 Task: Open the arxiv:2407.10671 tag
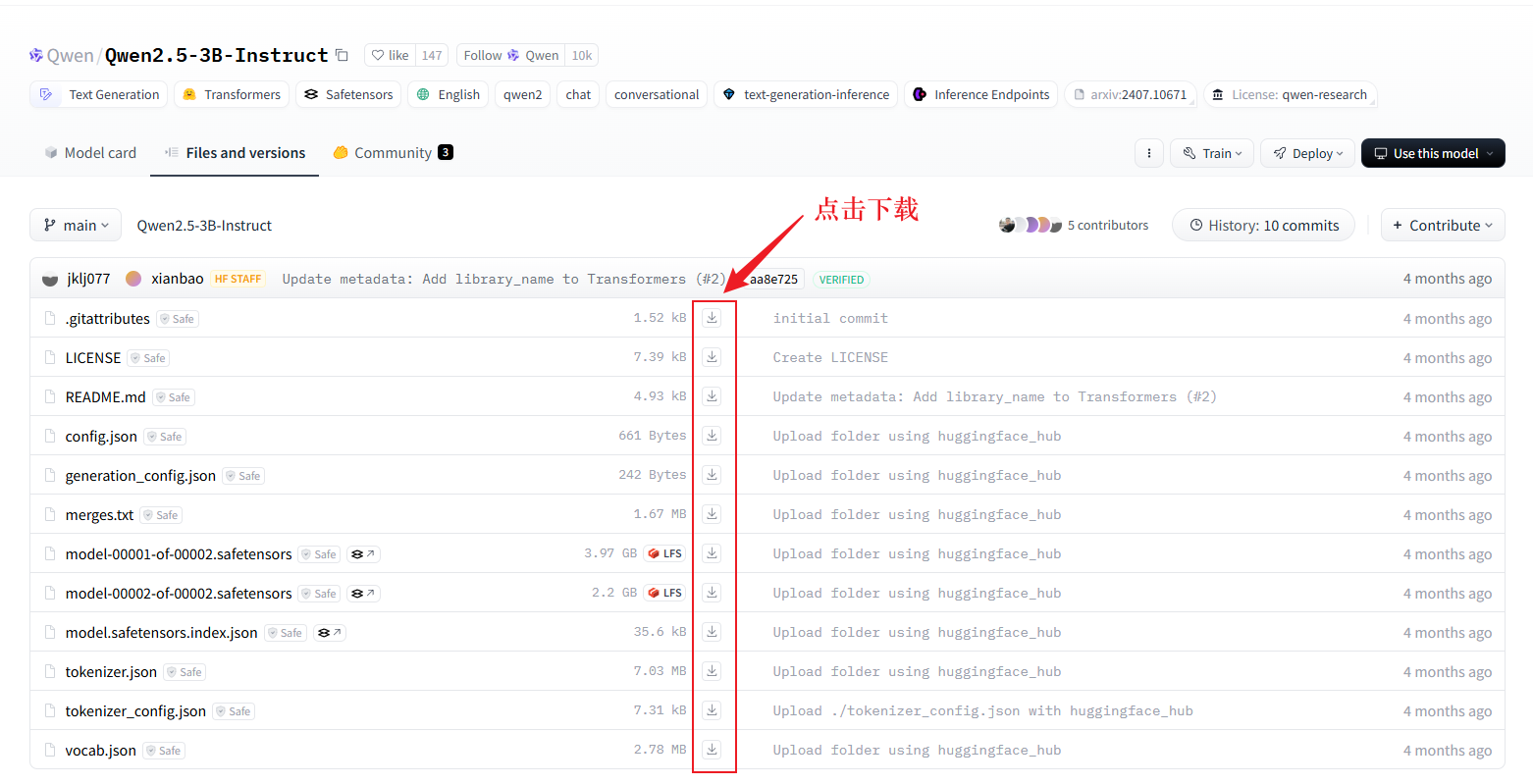click(x=1130, y=94)
